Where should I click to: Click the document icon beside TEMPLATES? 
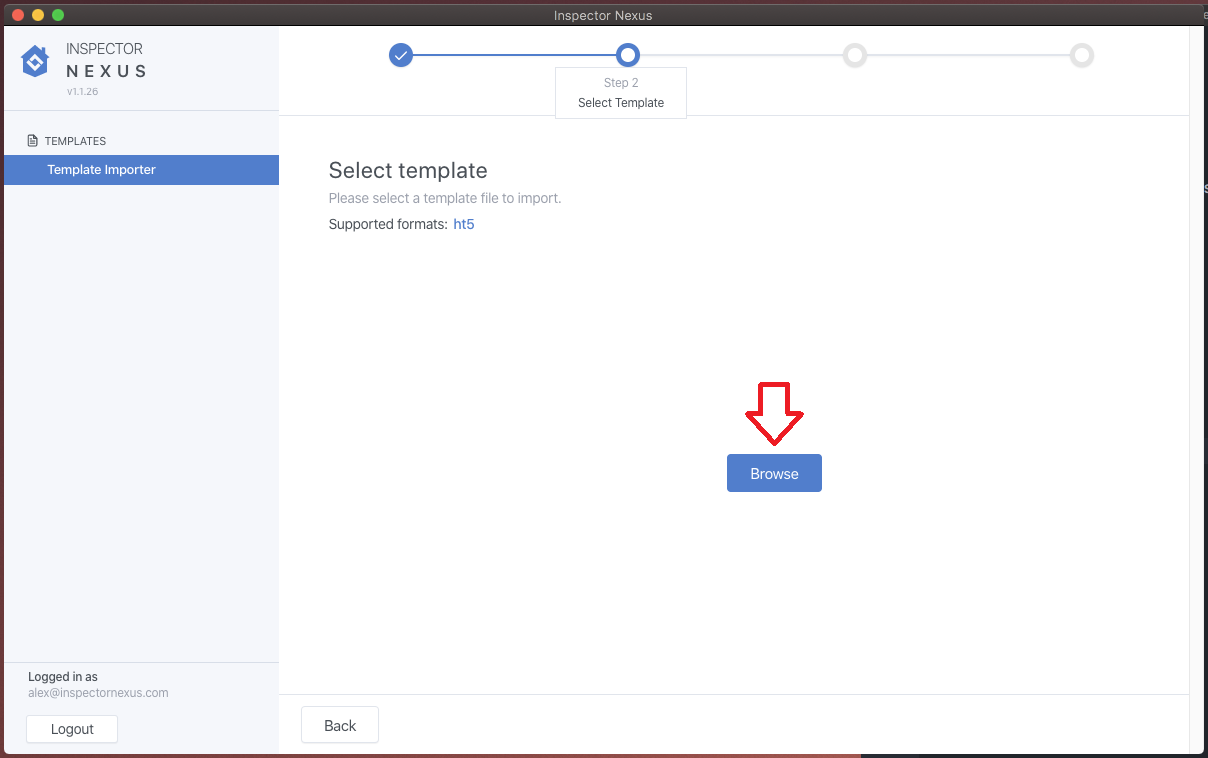coord(33,141)
